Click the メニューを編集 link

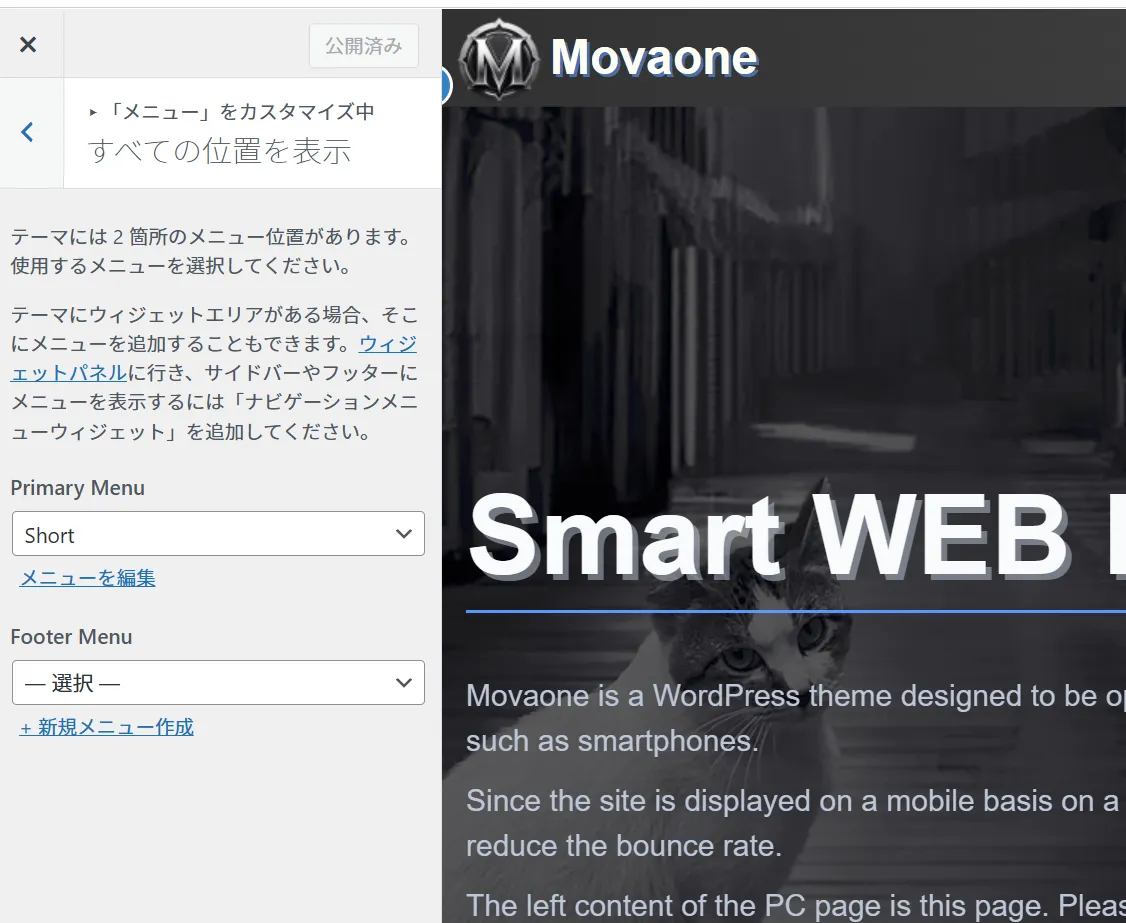[88, 578]
